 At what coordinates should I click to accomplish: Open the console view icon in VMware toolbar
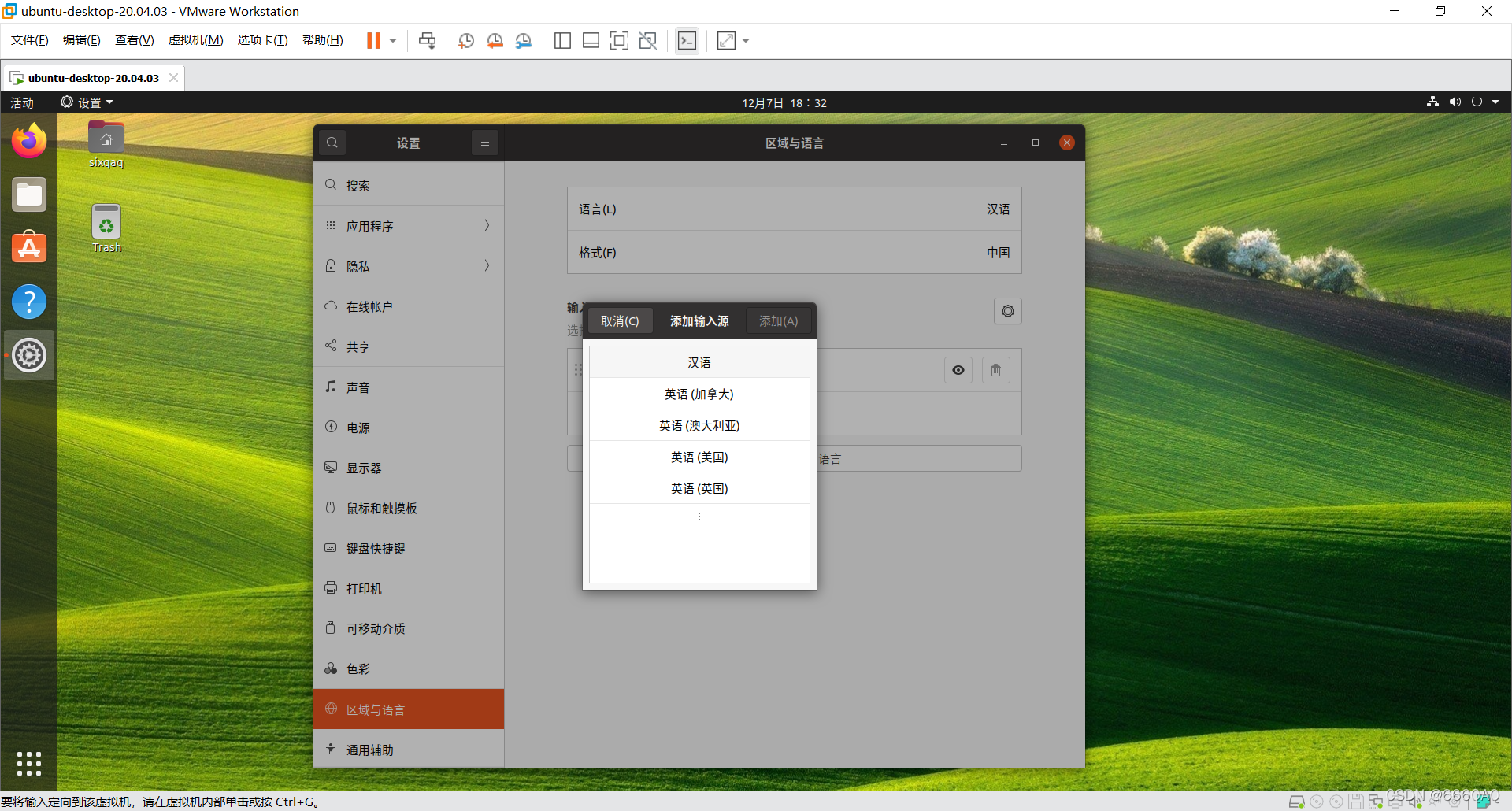pyautogui.click(x=687, y=40)
